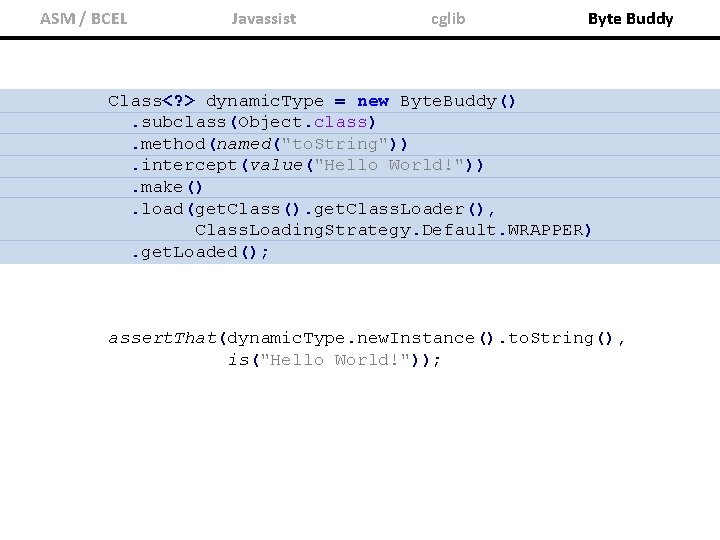Select the Byte Buddy tab

click(630, 19)
